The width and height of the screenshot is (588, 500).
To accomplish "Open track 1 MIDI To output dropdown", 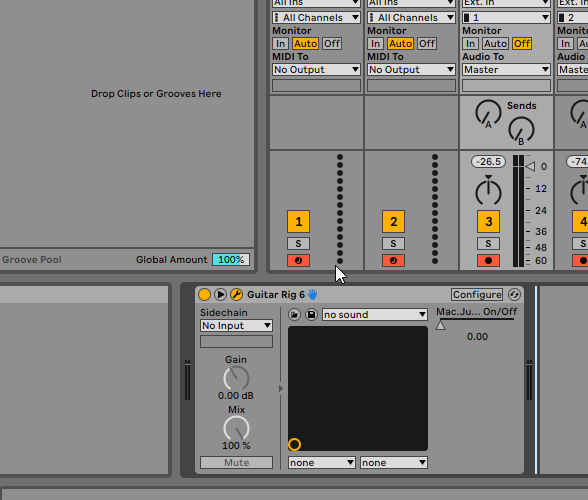I will pyautogui.click(x=316, y=69).
